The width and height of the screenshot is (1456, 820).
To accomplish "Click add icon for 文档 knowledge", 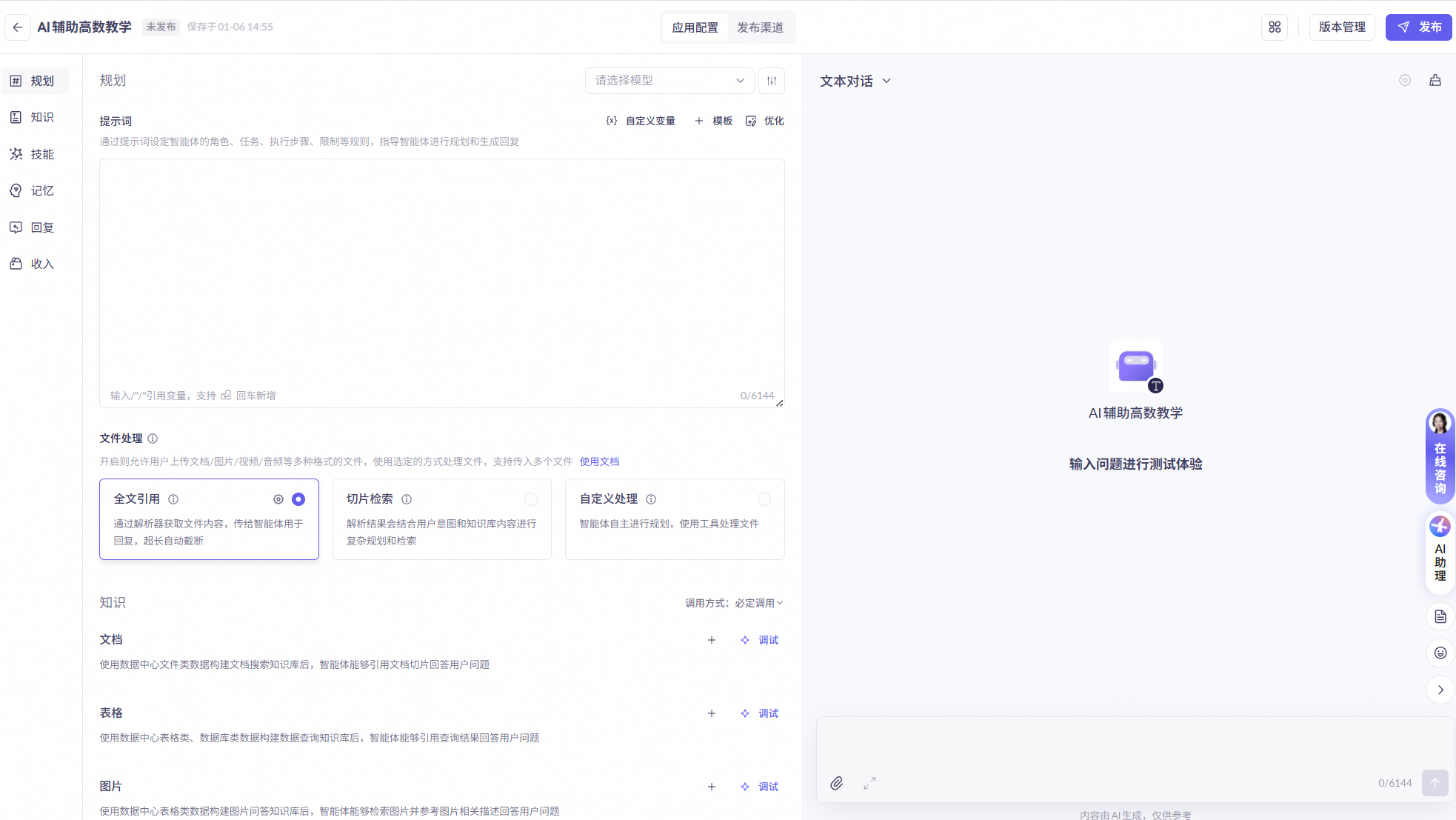I will pyautogui.click(x=711, y=640).
